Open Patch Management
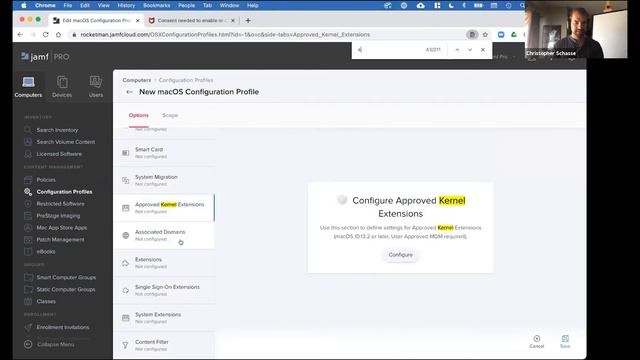 pyautogui.click(x=60, y=240)
